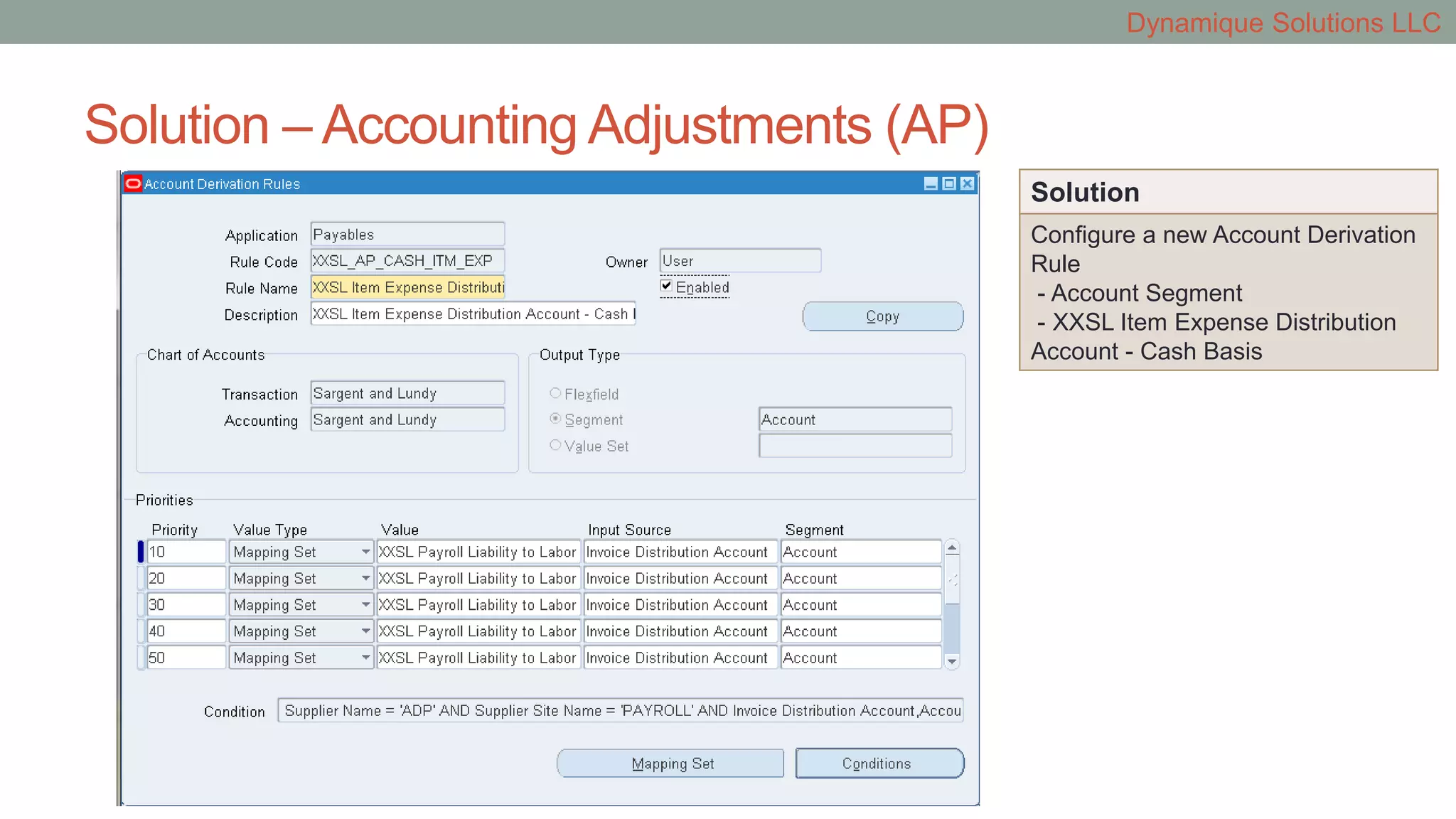Maximize the Account Derivation Rules window
The width and height of the screenshot is (1456, 819).
(949, 184)
